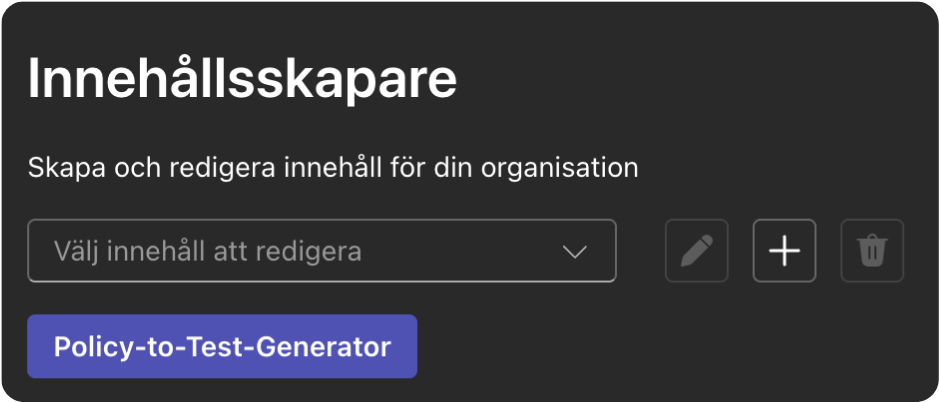Create new content using the plus button
The height and width of the screenshot is (402, 940).
(784, 251)
